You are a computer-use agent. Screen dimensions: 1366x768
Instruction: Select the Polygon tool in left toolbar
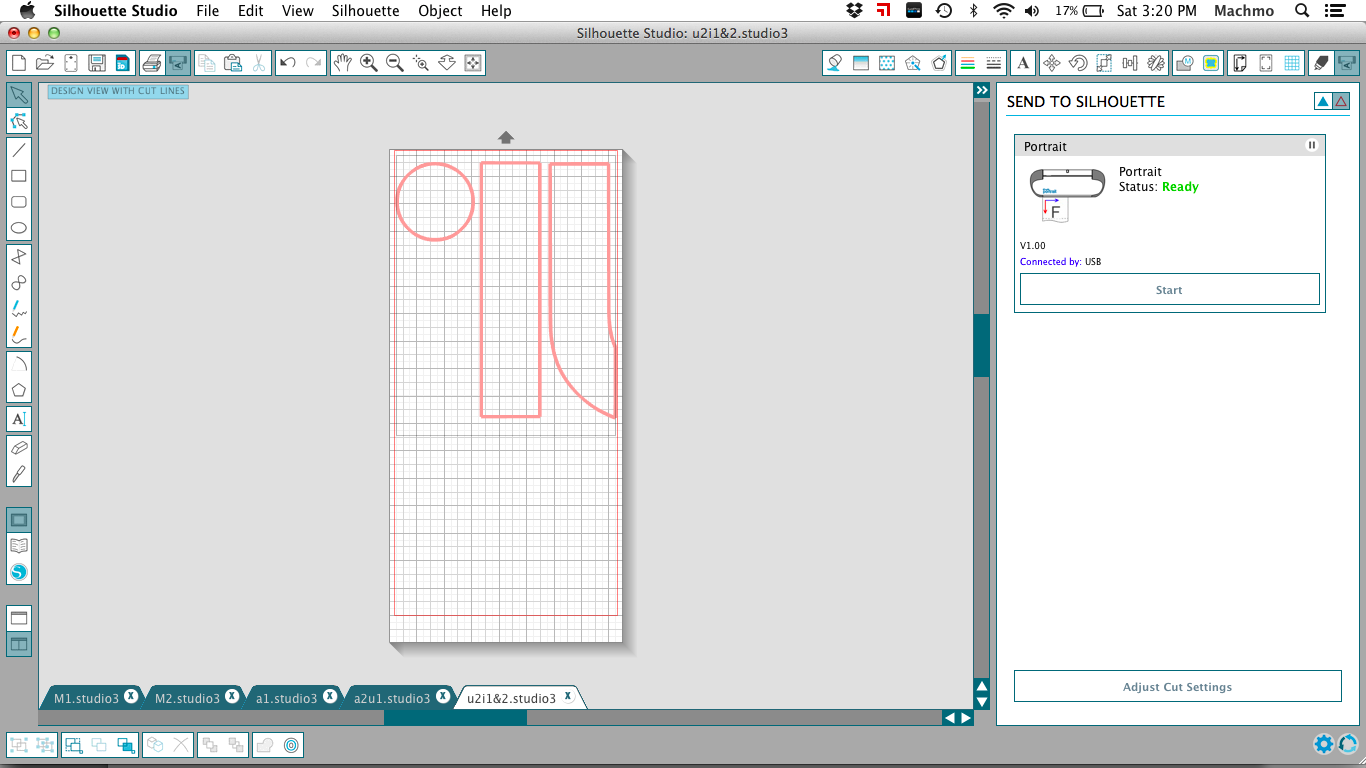(19, 390)
